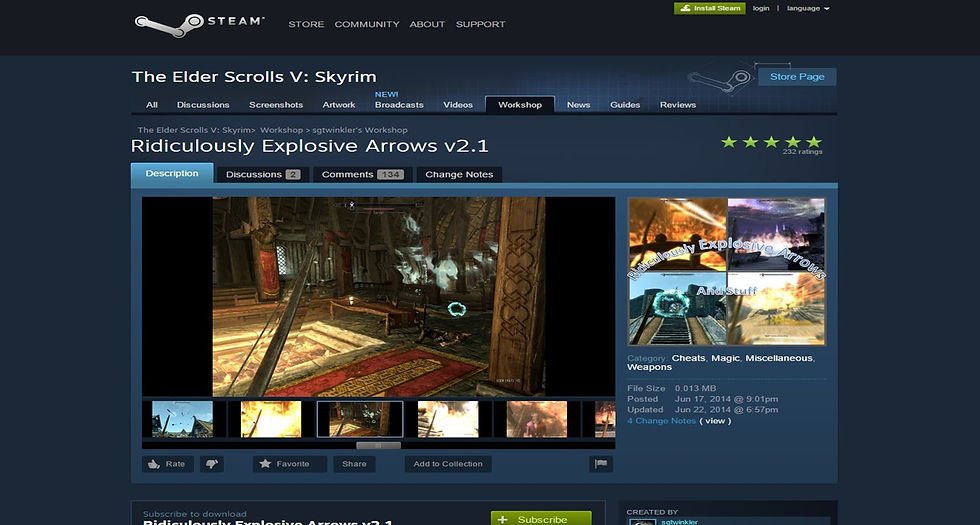This screenshot has width=980, height=525.
Task: Open the Change Notes tab
Action: click(459, 174)
